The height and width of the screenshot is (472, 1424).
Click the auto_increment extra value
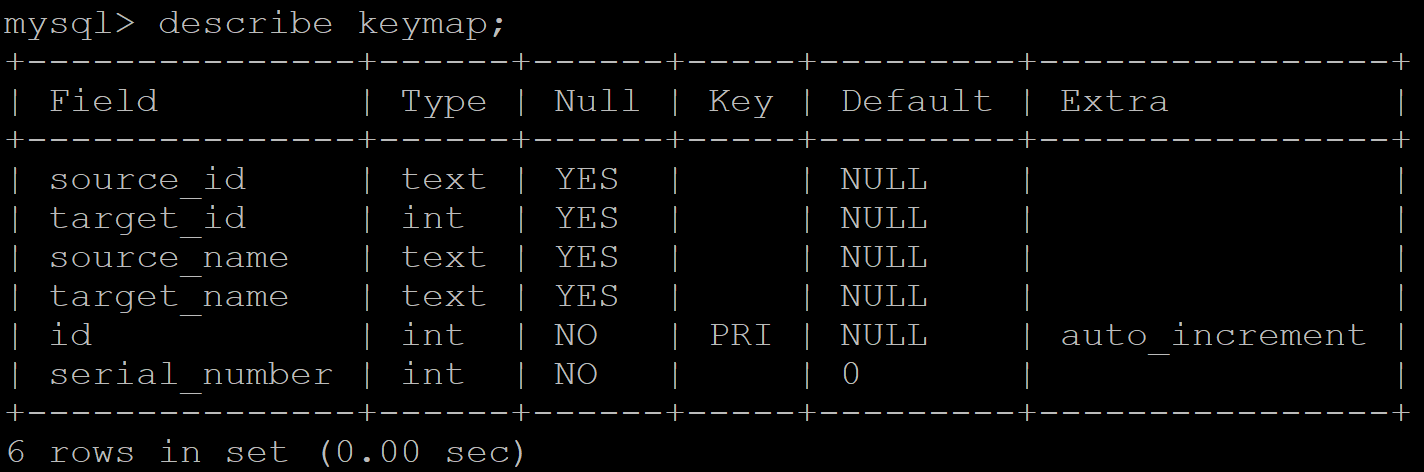point(1213,335)
